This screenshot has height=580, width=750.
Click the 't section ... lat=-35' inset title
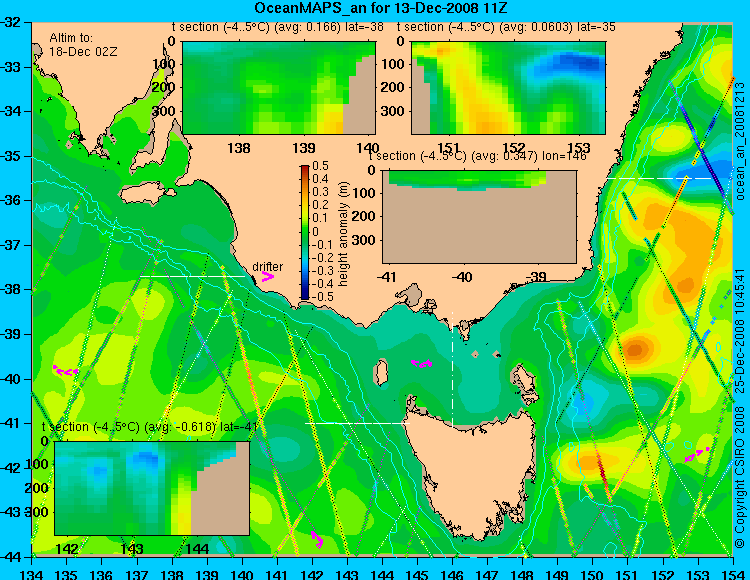(506, 27)
